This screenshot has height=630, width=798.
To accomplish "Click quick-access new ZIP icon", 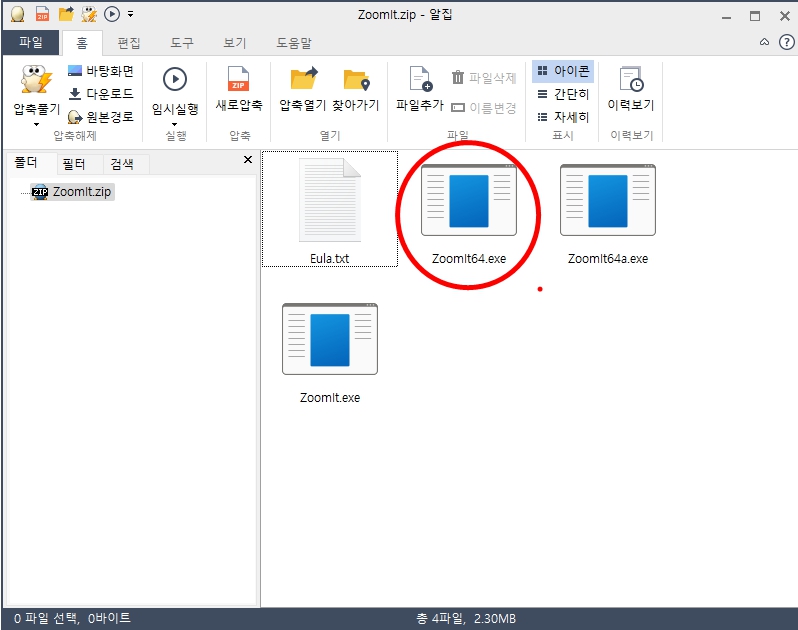I will point(42,14).
